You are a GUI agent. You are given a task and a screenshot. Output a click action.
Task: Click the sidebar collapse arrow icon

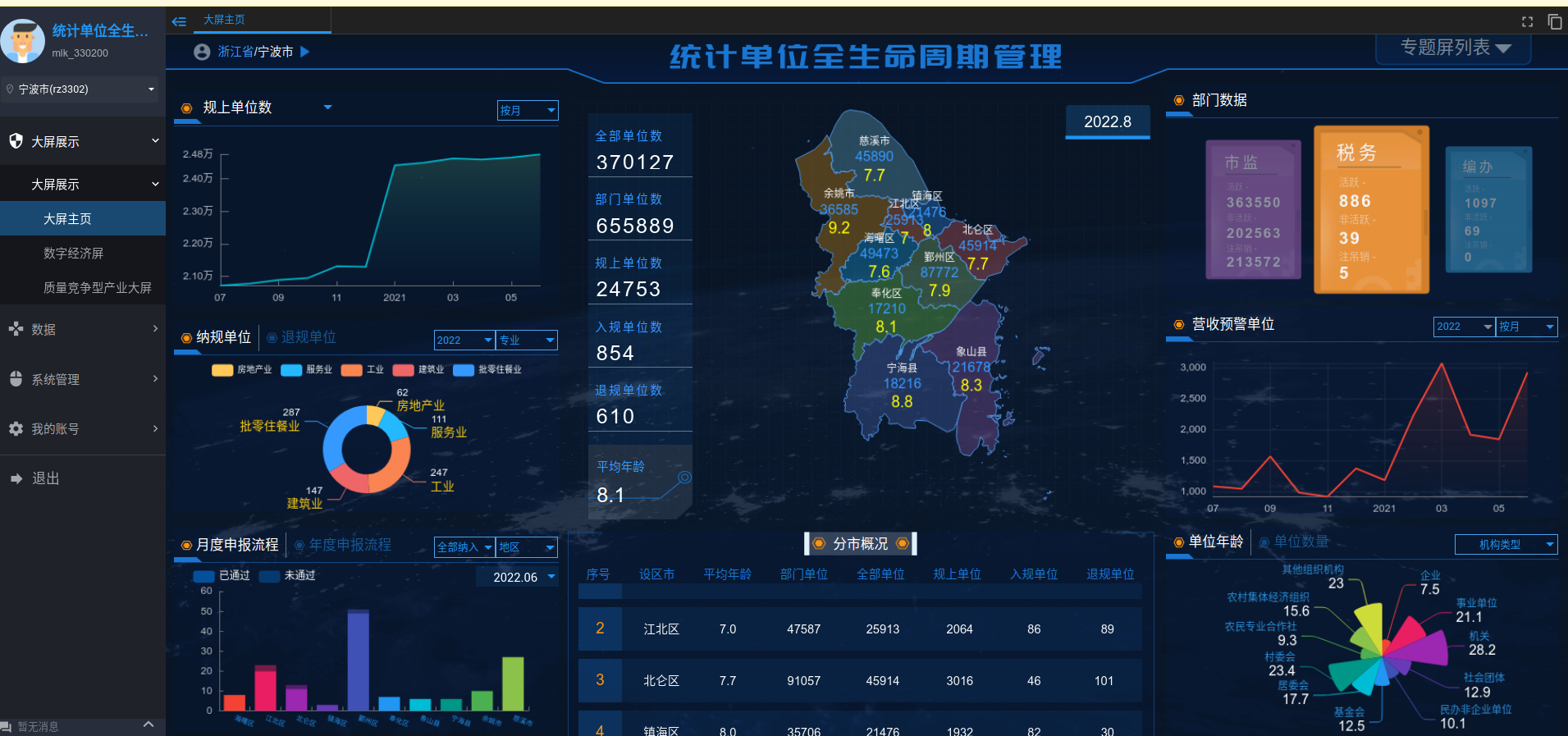pyautogui.click(x=179, y=21)
